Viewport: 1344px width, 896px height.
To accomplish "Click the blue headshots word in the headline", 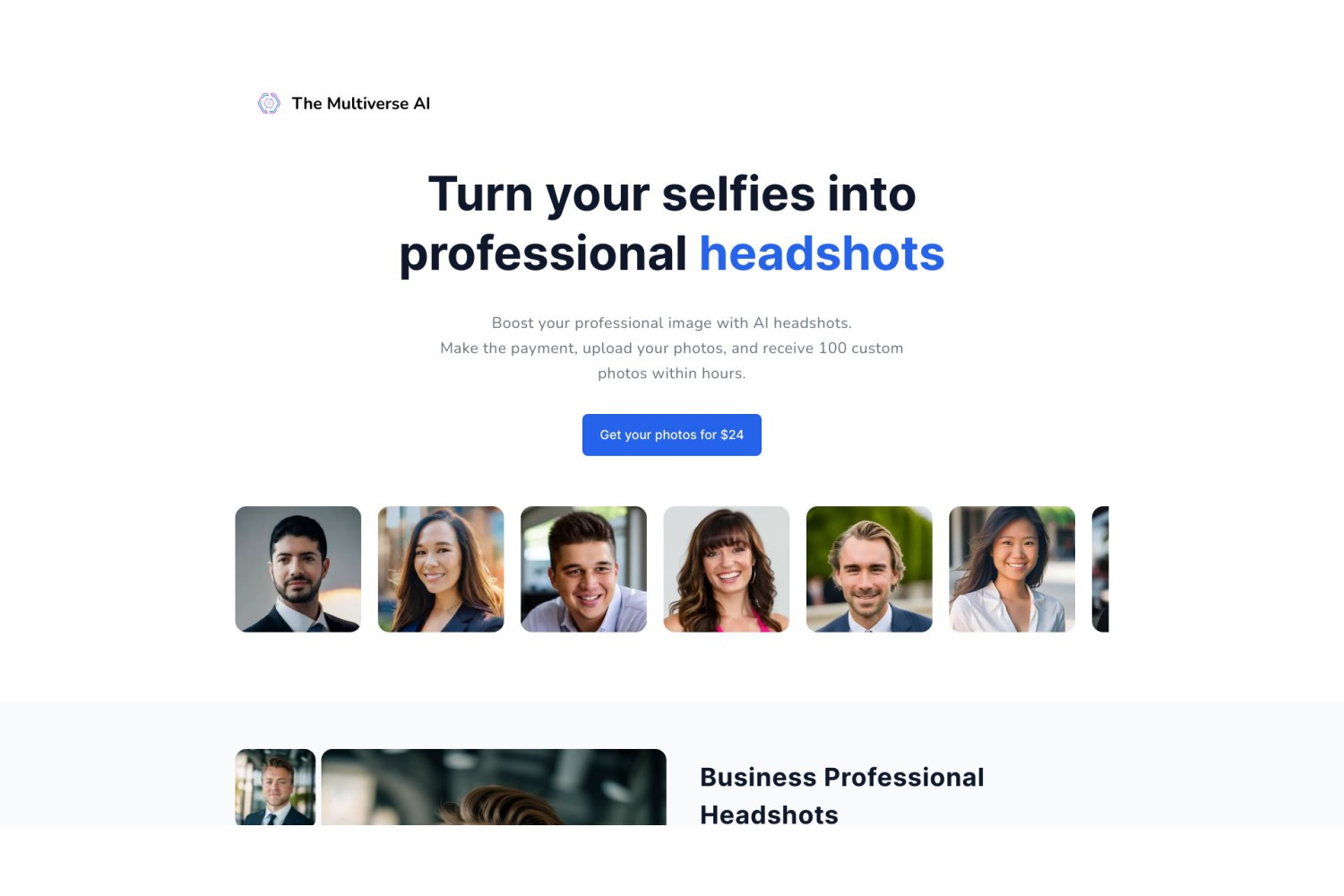I will pyautogui.click(x=822, y=254).
